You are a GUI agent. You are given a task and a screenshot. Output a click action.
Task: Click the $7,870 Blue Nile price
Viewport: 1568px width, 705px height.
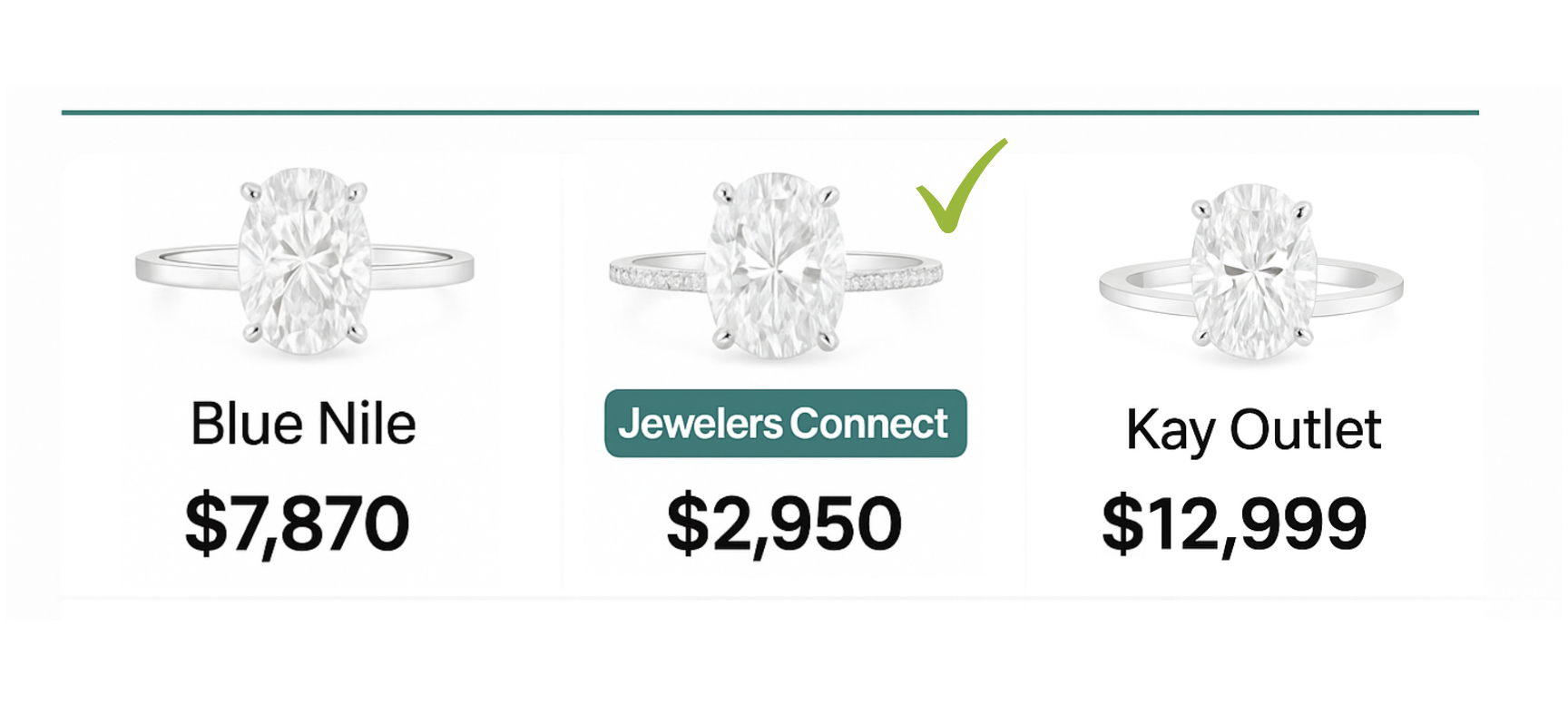coord(297,524)
